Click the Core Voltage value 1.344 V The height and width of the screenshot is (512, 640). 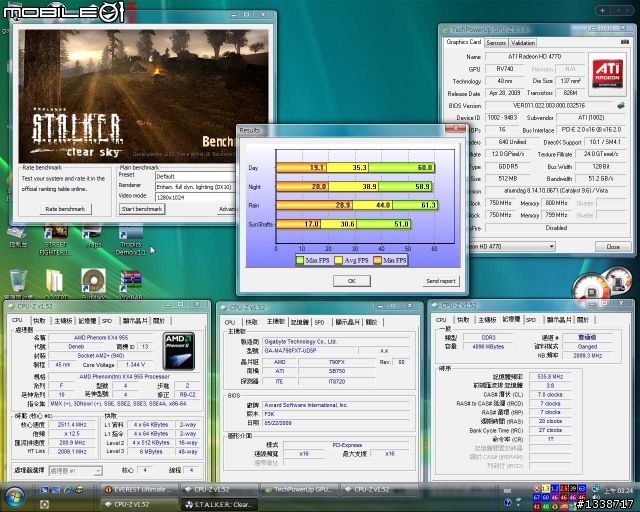pos(136,365)
